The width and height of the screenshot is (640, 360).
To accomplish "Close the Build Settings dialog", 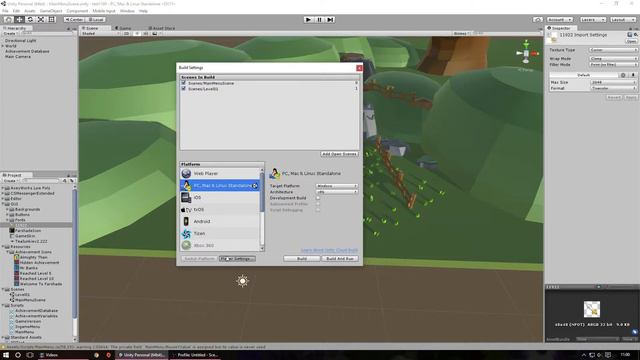I will [359, 68].
